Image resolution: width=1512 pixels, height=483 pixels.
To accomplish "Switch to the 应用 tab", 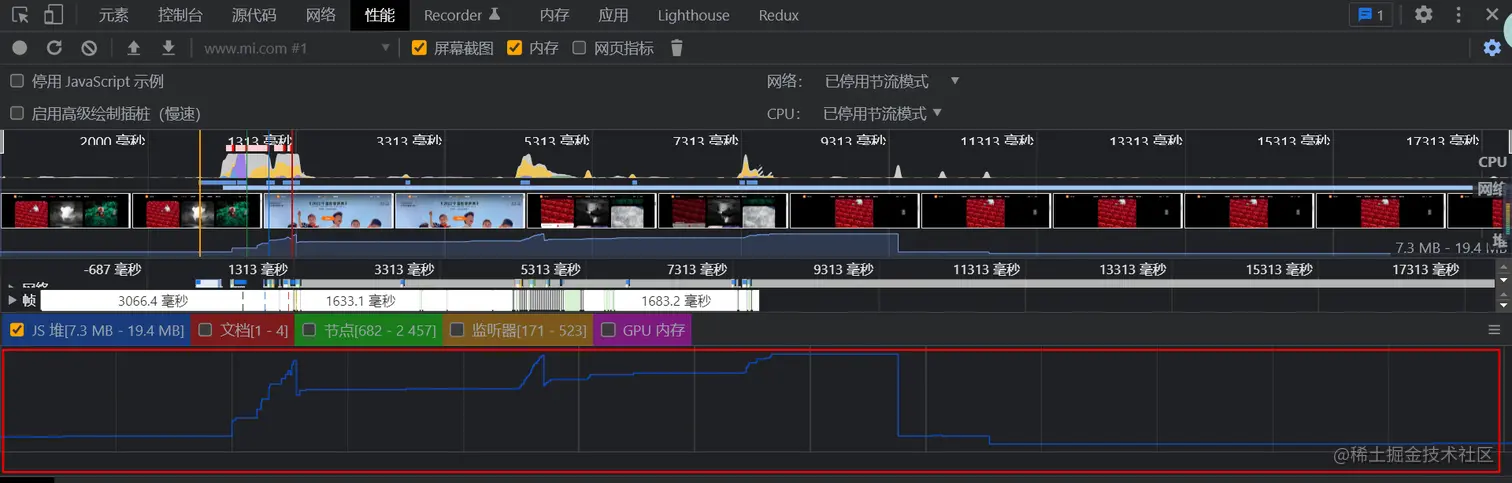I will click(x=613, y=15).
